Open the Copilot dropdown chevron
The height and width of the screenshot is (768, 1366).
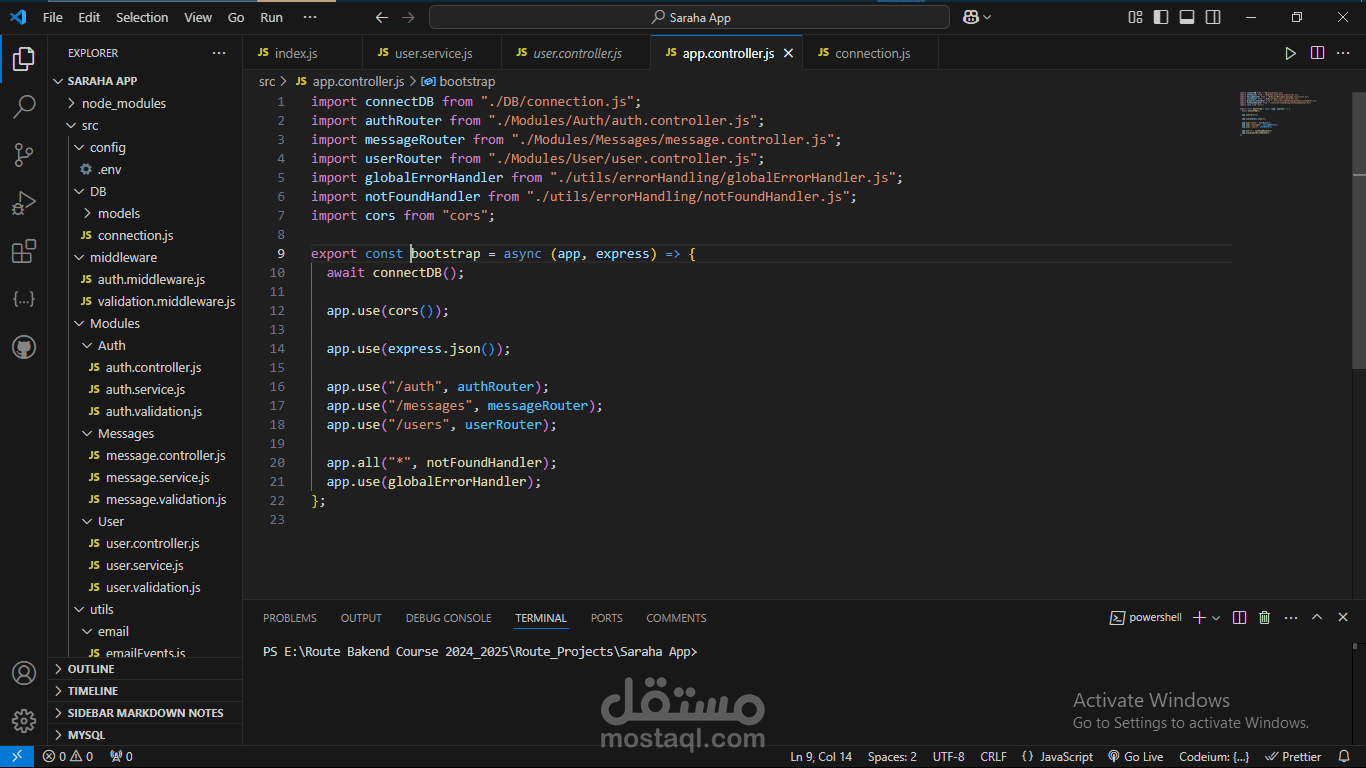point(987,17)
